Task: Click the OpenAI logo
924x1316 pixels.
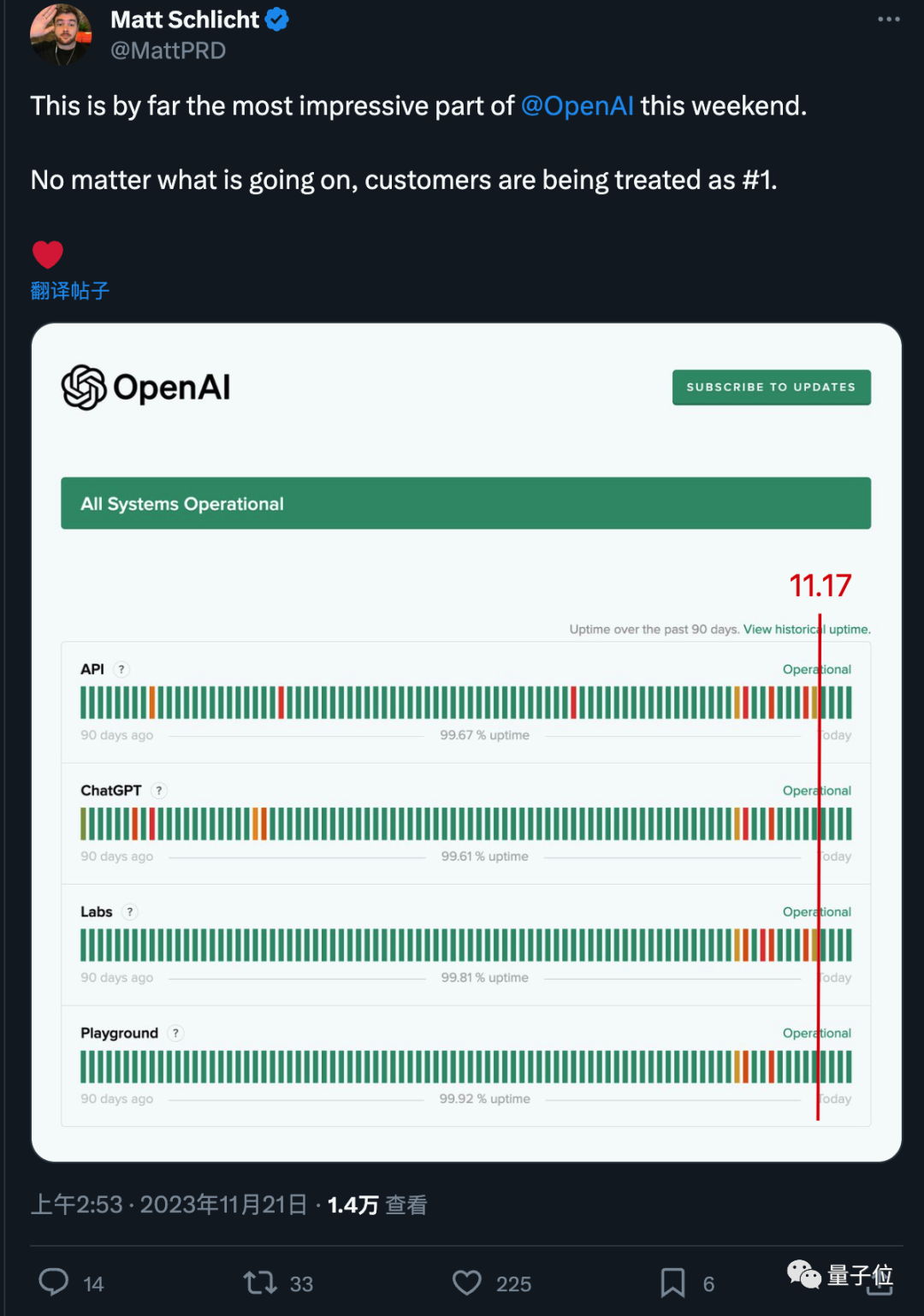Action: click(x=146, y=388)
